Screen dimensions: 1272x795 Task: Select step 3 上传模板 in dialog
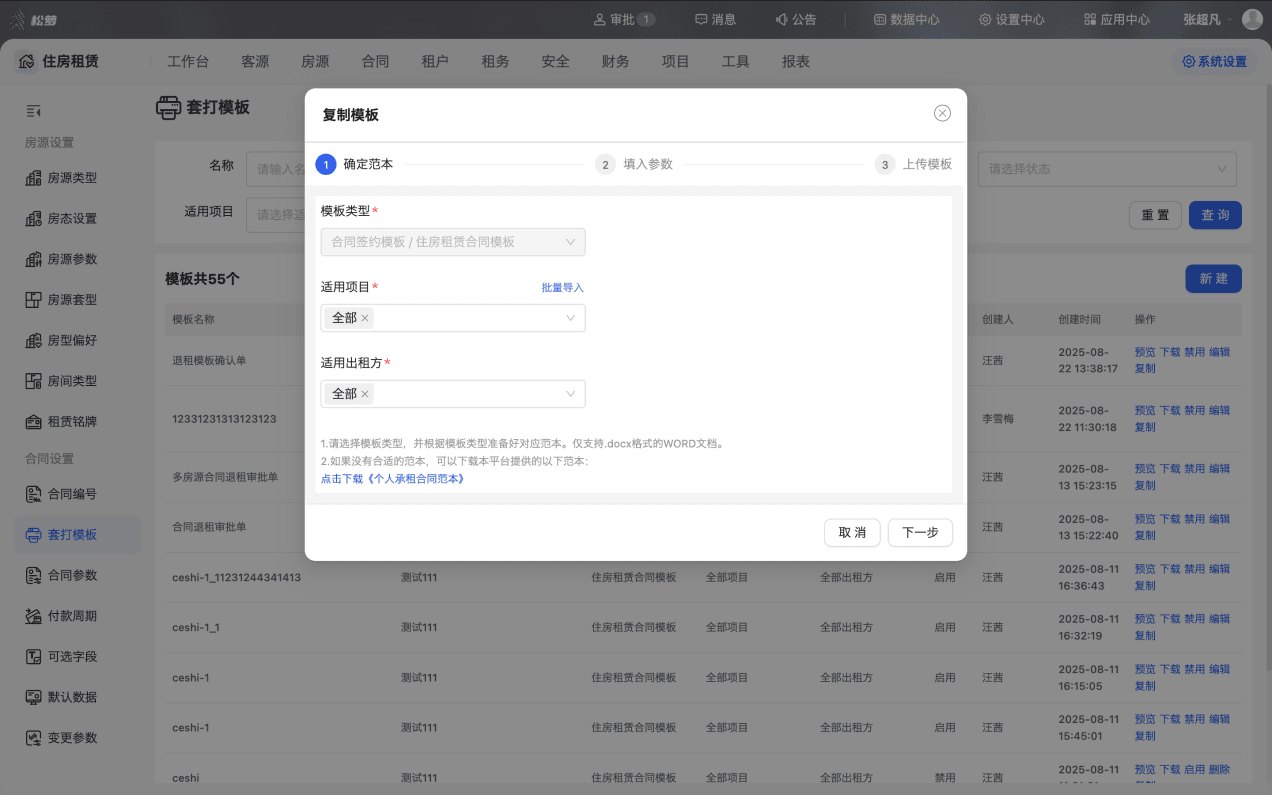(x=913, y=164)
